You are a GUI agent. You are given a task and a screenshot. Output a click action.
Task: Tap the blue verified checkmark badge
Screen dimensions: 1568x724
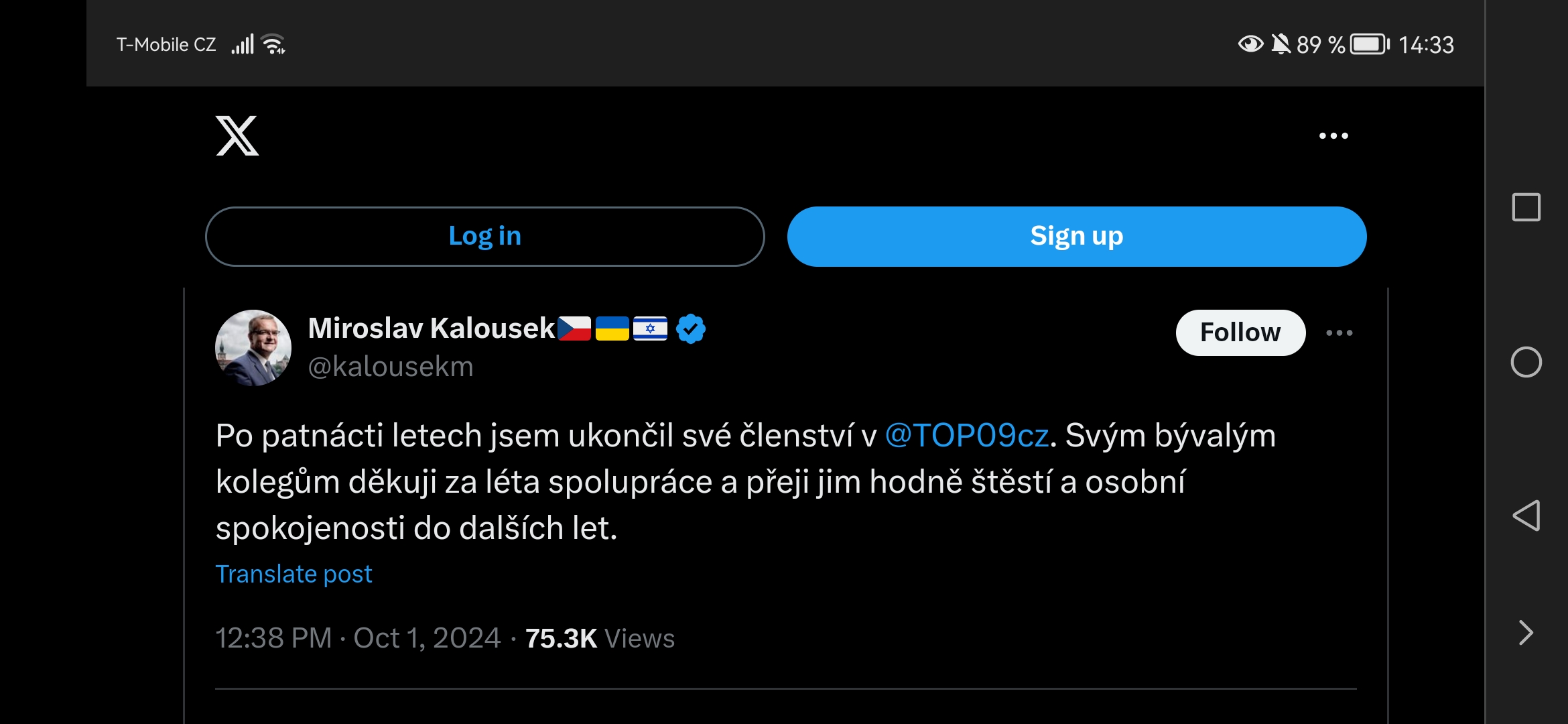(x=691, y=329)
